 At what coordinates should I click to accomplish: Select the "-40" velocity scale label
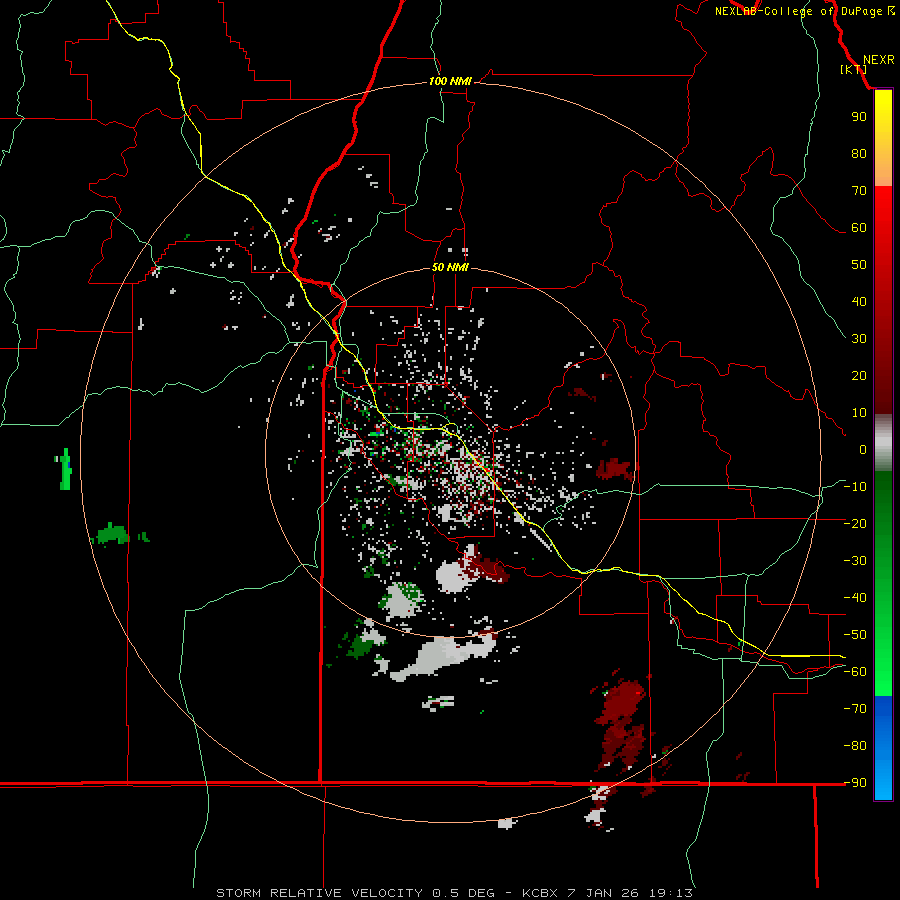tap(855, 598)
